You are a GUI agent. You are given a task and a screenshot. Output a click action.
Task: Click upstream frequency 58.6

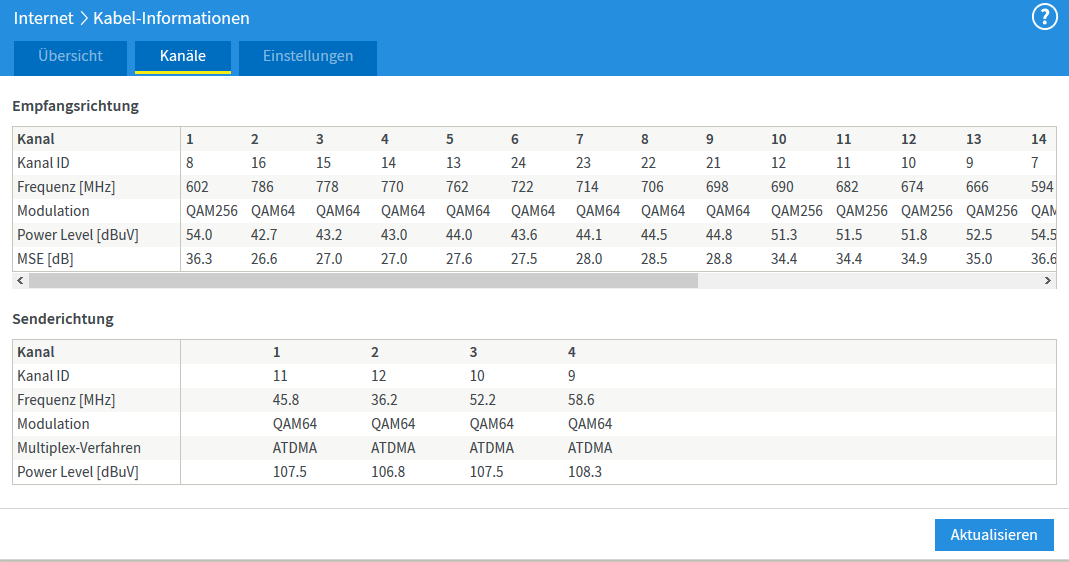click(x=581, y=400)
